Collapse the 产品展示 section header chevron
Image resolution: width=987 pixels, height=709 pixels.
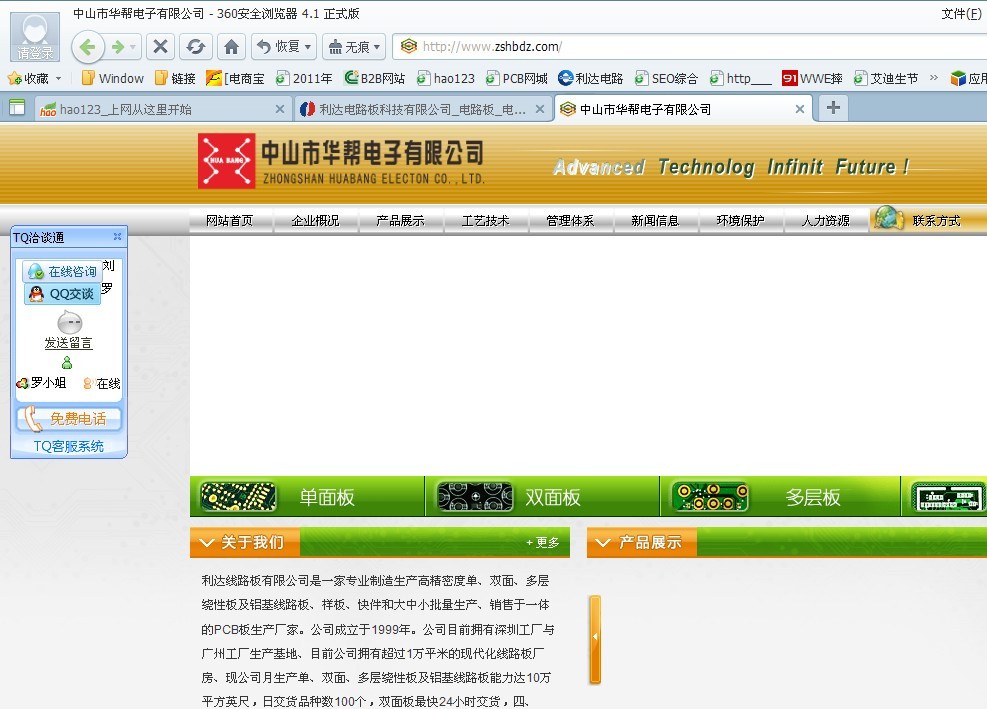pyautogui.click(x=602, y=542)
